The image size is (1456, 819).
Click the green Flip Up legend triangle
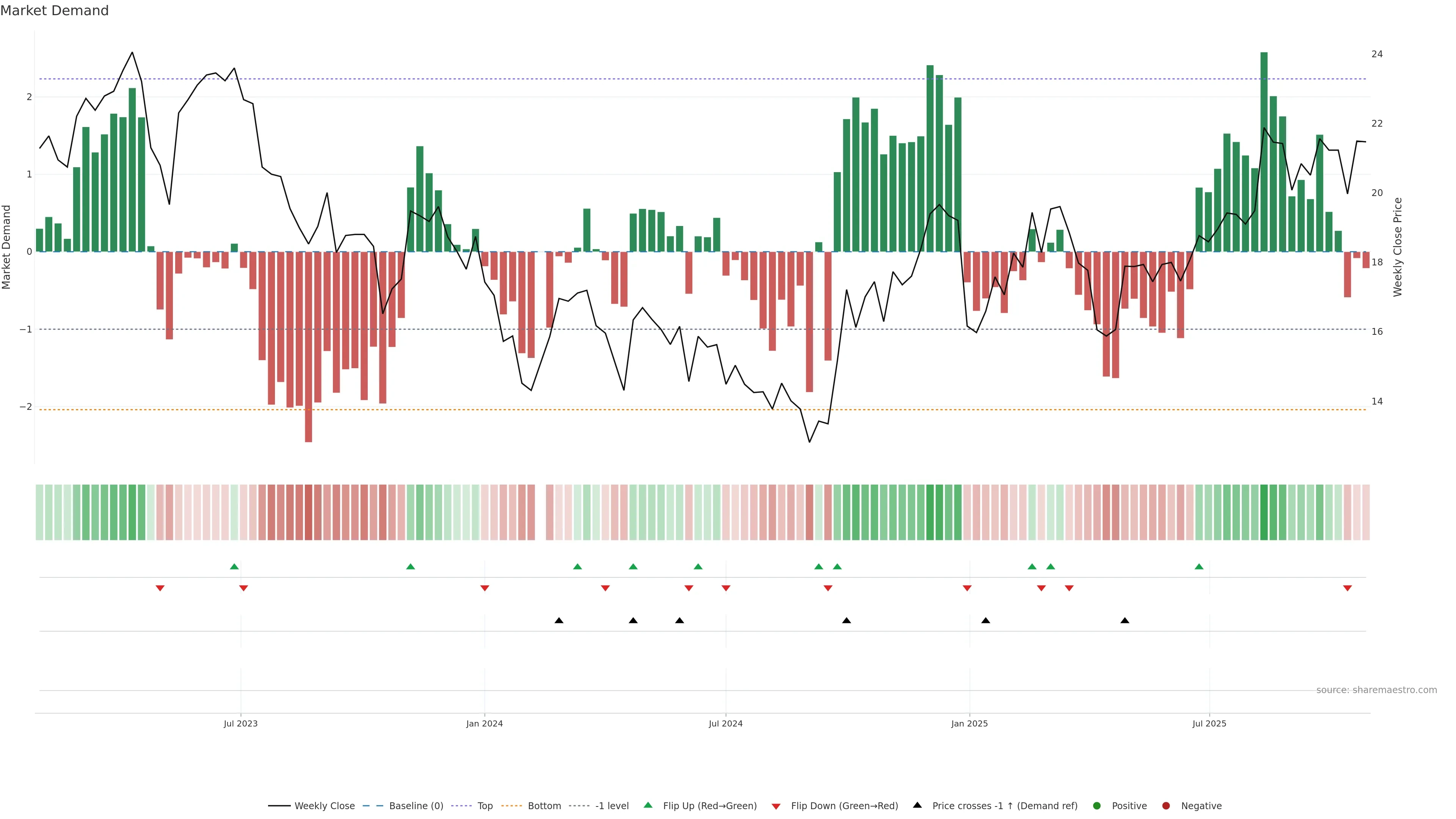pos(648,805)
